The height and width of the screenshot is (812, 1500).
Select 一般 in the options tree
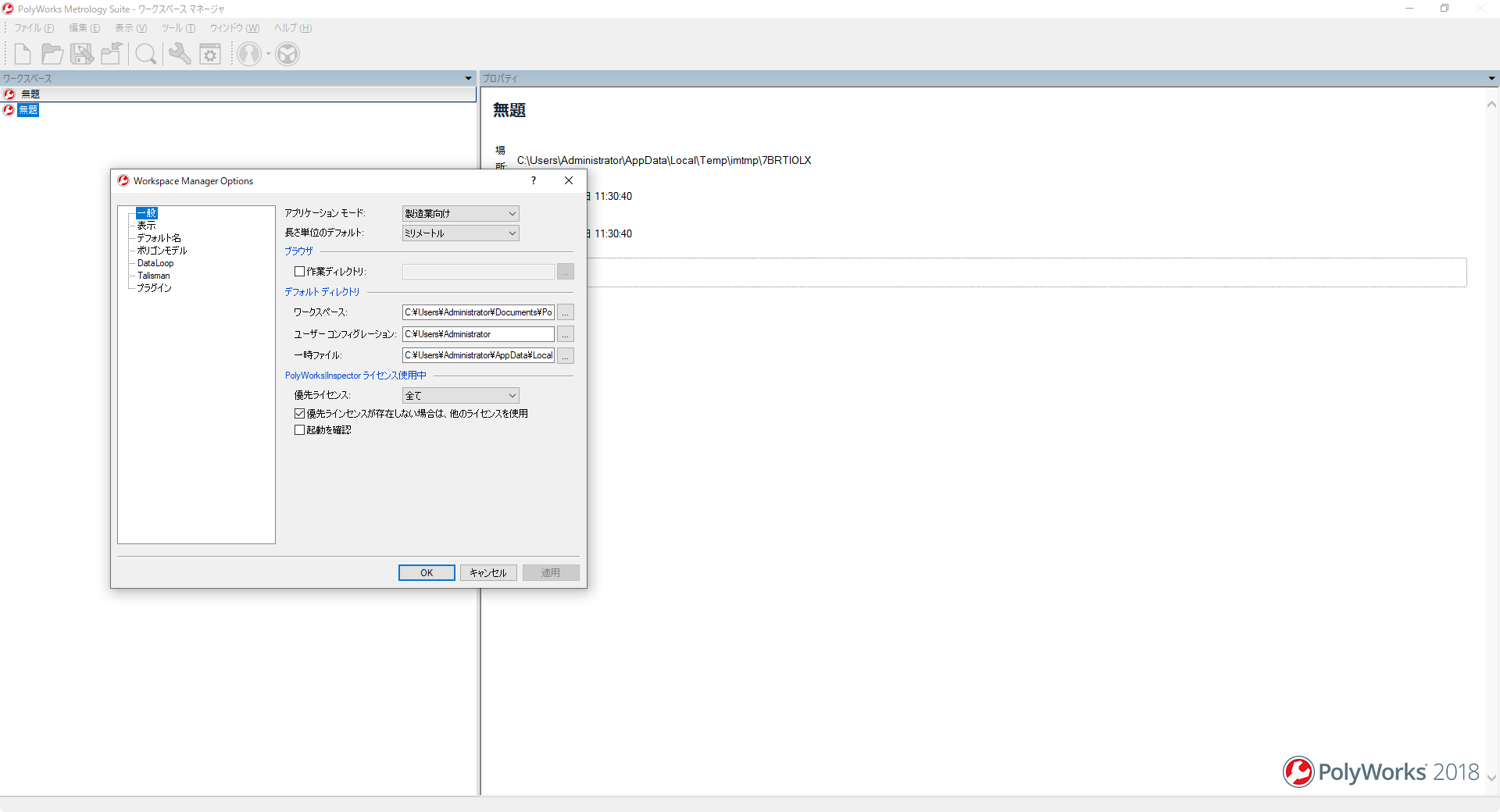click(x=147, y=213)
